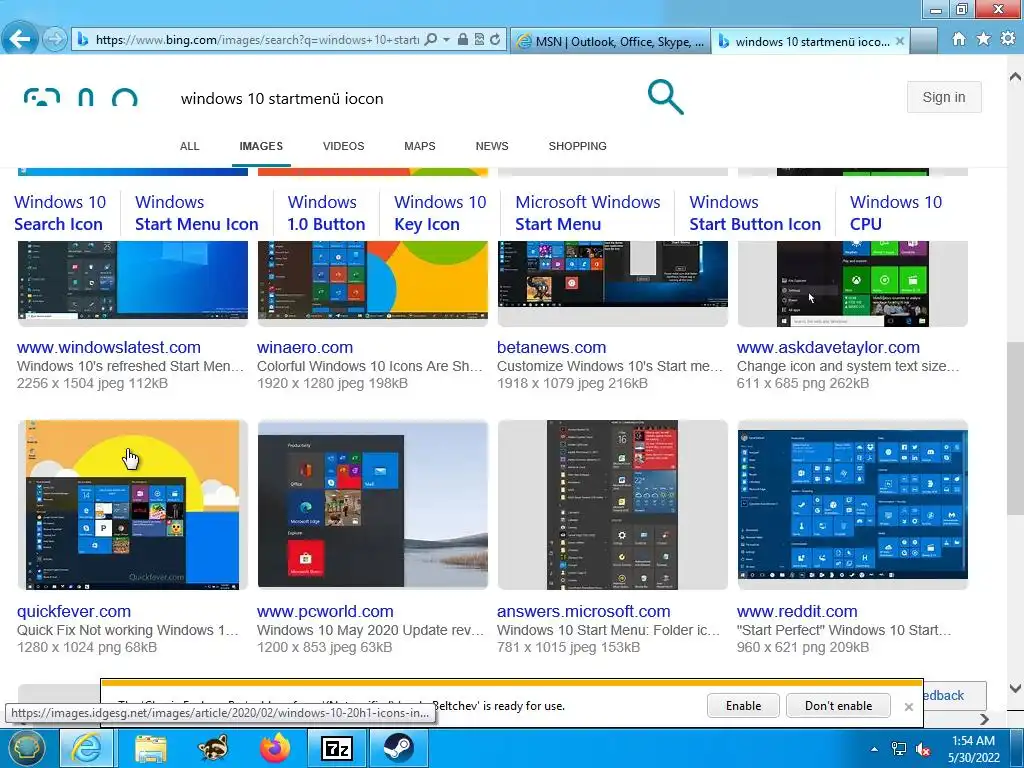Switch to the ALL results tab

[x=189, y=146]
